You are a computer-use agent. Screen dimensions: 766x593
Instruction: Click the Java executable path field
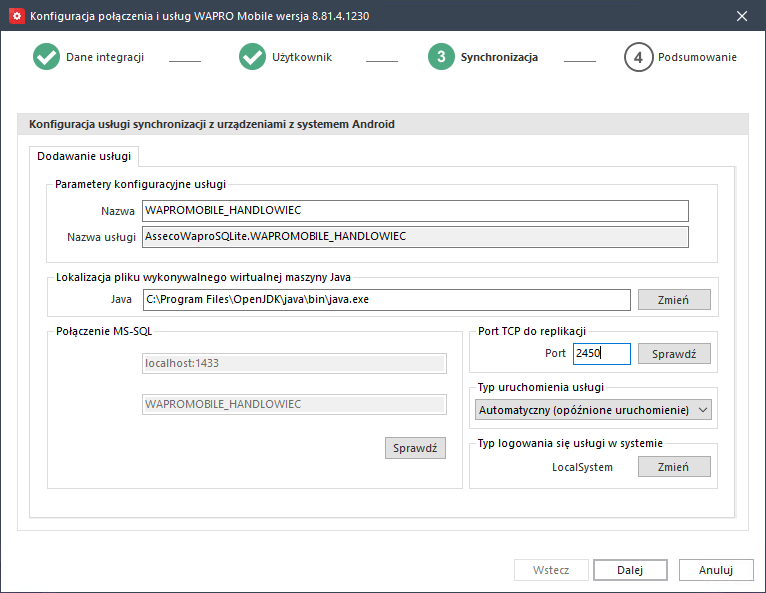386,299
